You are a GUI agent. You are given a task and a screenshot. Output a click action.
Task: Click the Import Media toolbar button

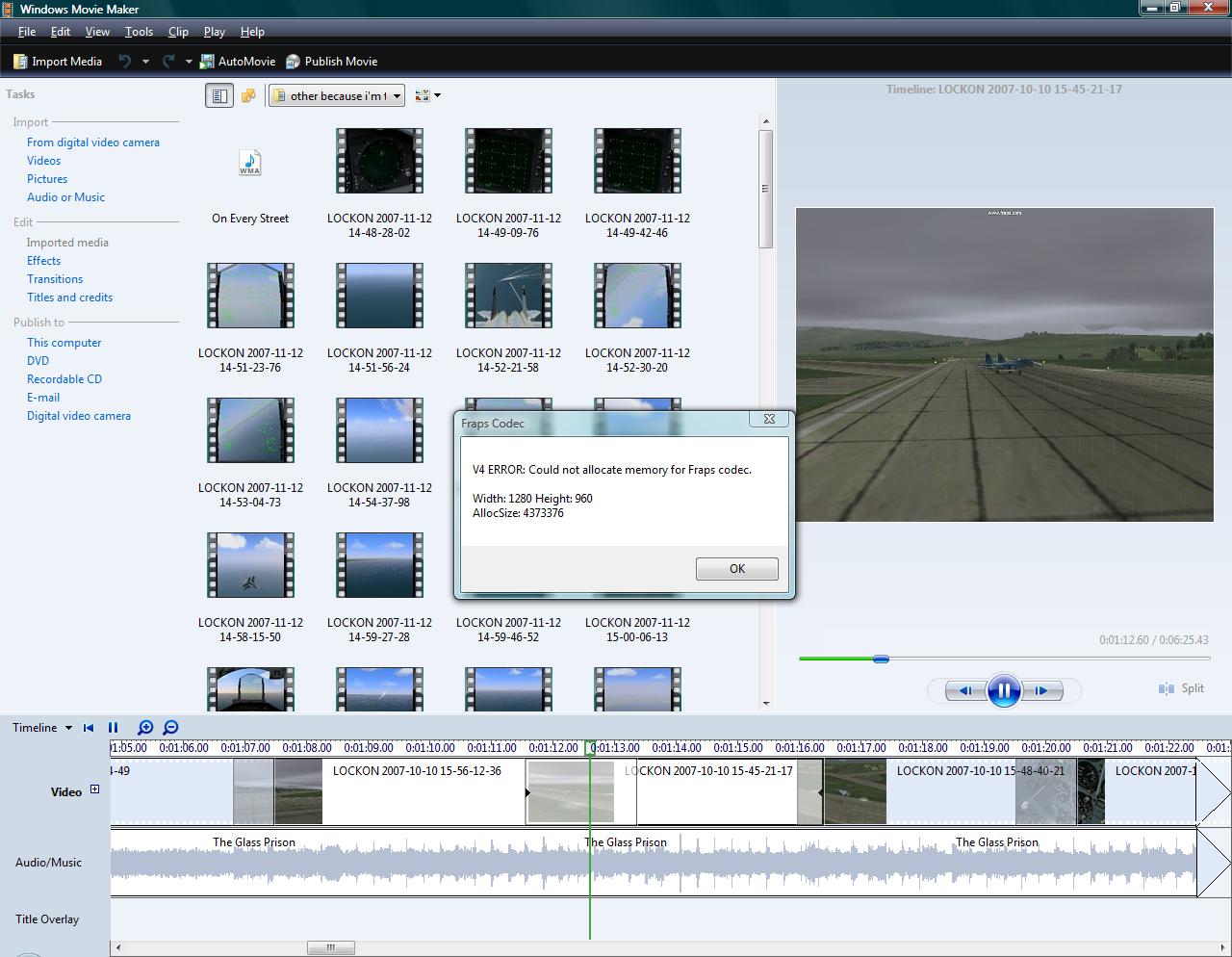coord(58,61)
